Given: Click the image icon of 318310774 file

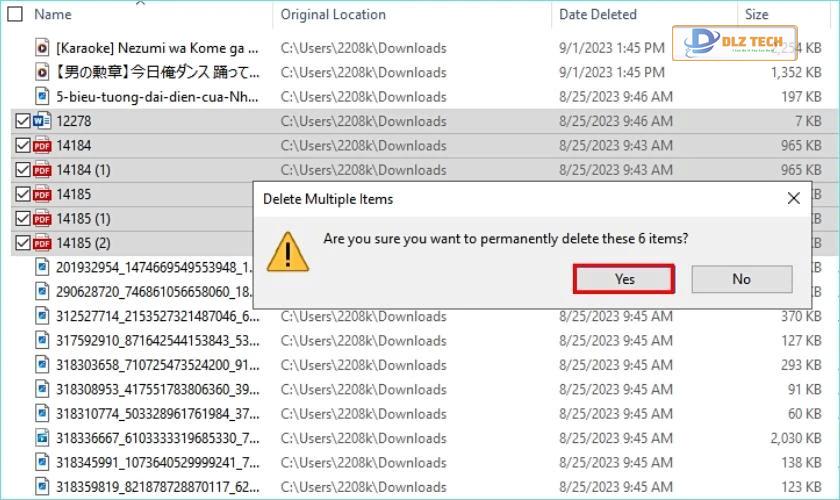Looking at the screenshot, I should pyautogui.click(x=42, y=414).
